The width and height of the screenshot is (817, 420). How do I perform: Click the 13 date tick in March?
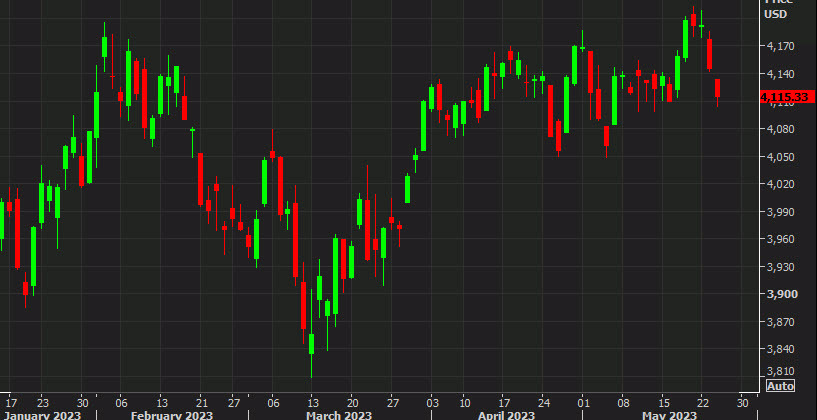pyautogui.click(x=311, y=403)
